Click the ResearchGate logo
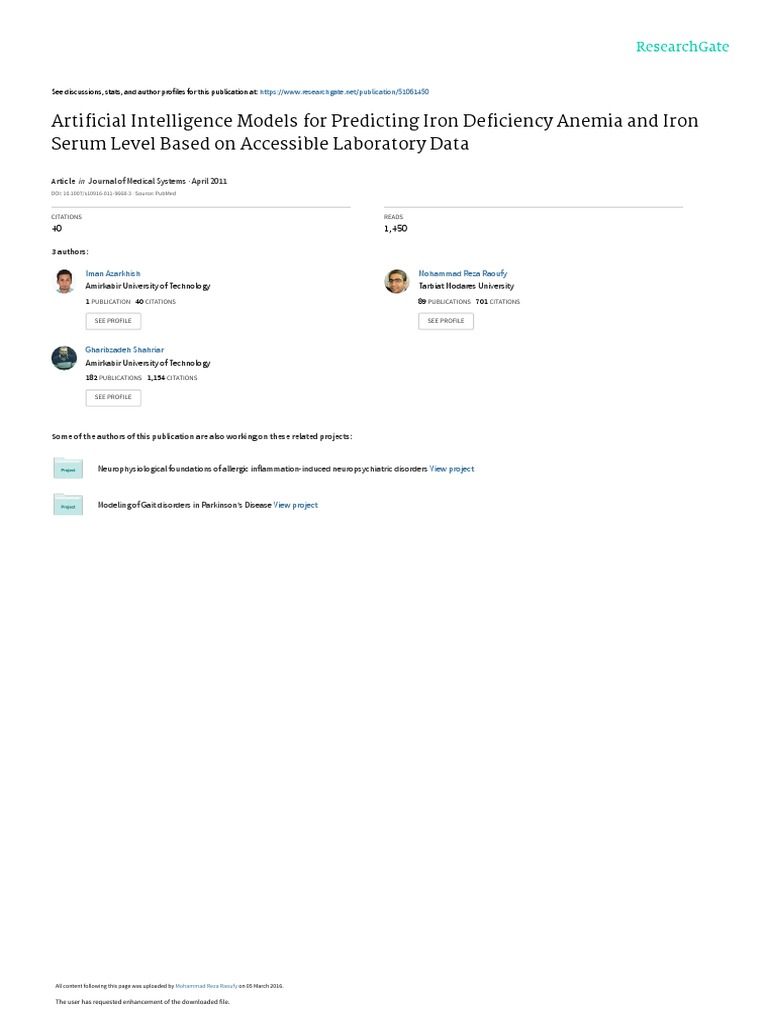 pos(683,47)
